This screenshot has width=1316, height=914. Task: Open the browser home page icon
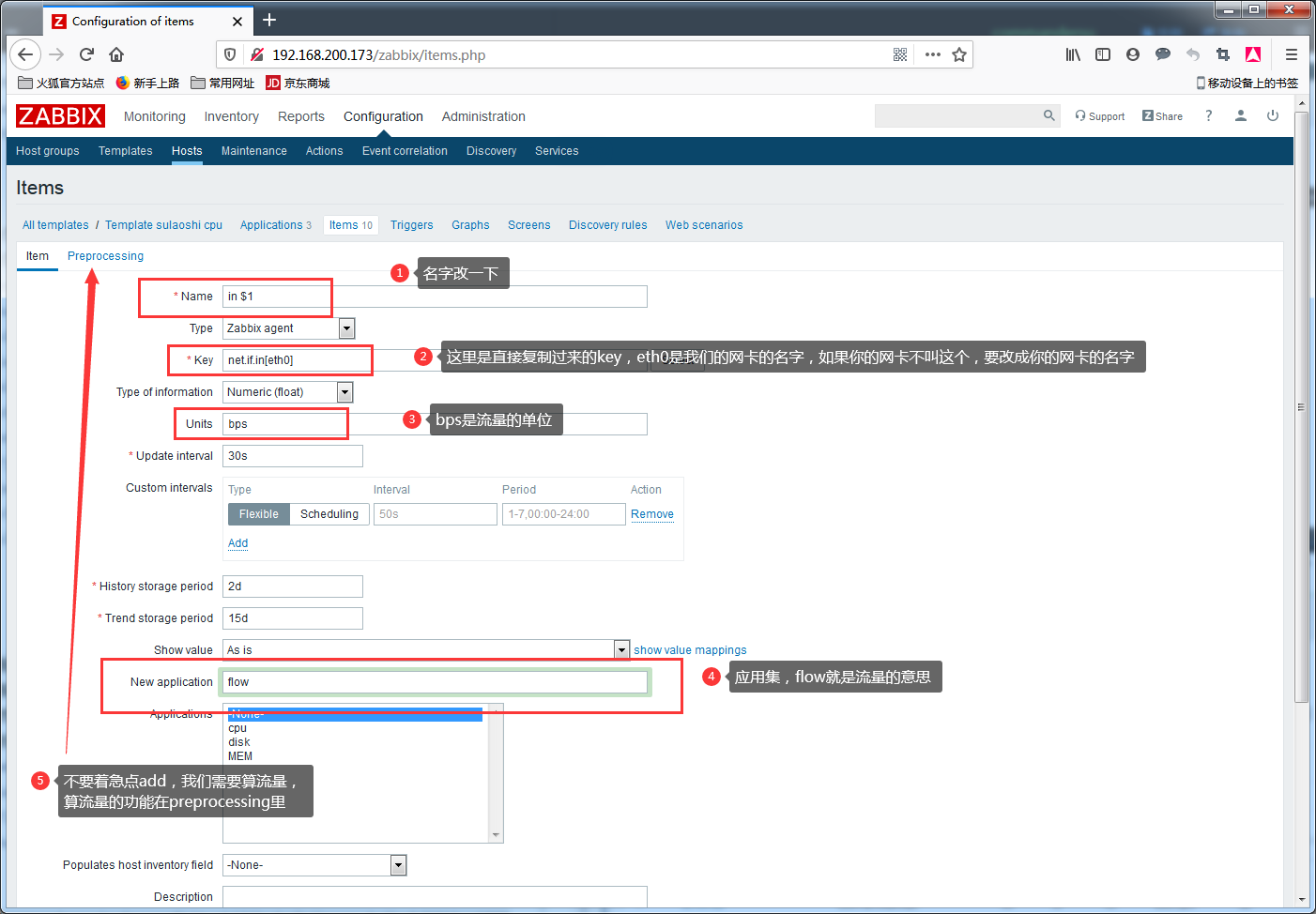(x=116, y=54)
